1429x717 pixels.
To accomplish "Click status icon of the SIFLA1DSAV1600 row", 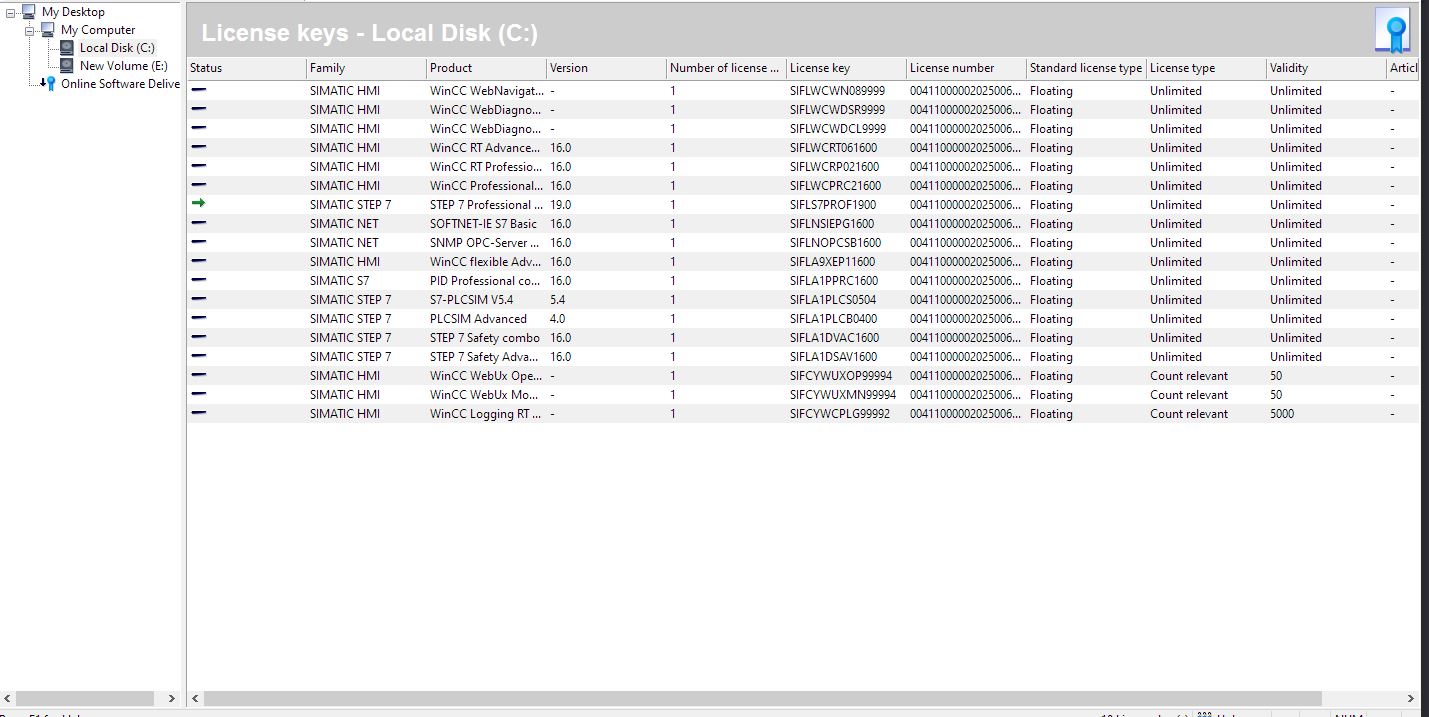I will coord(198,356).
